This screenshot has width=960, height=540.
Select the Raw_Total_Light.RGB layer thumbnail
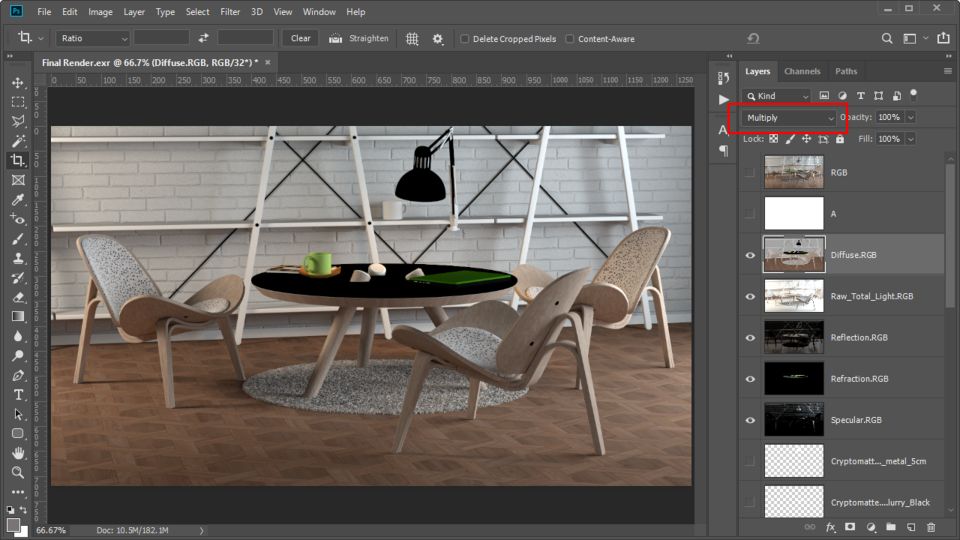(x=794, y=296)
